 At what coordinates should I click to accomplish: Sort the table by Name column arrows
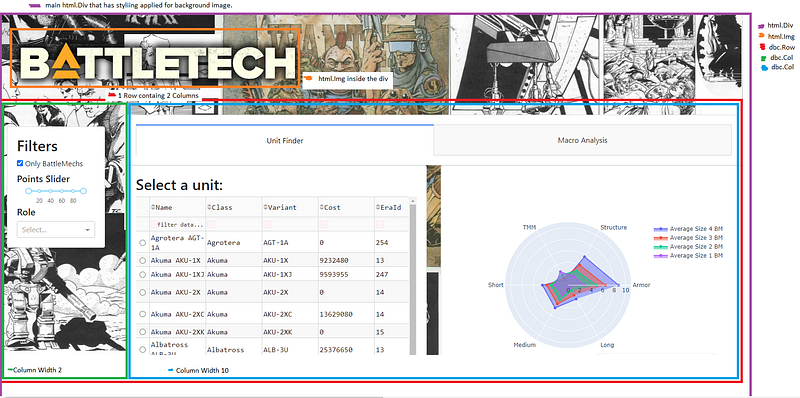pos(154,208)
